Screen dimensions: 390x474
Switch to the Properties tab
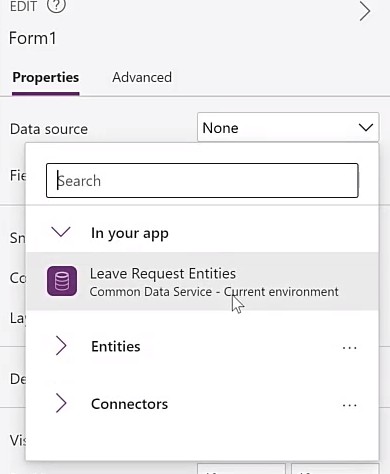point(46,77)
